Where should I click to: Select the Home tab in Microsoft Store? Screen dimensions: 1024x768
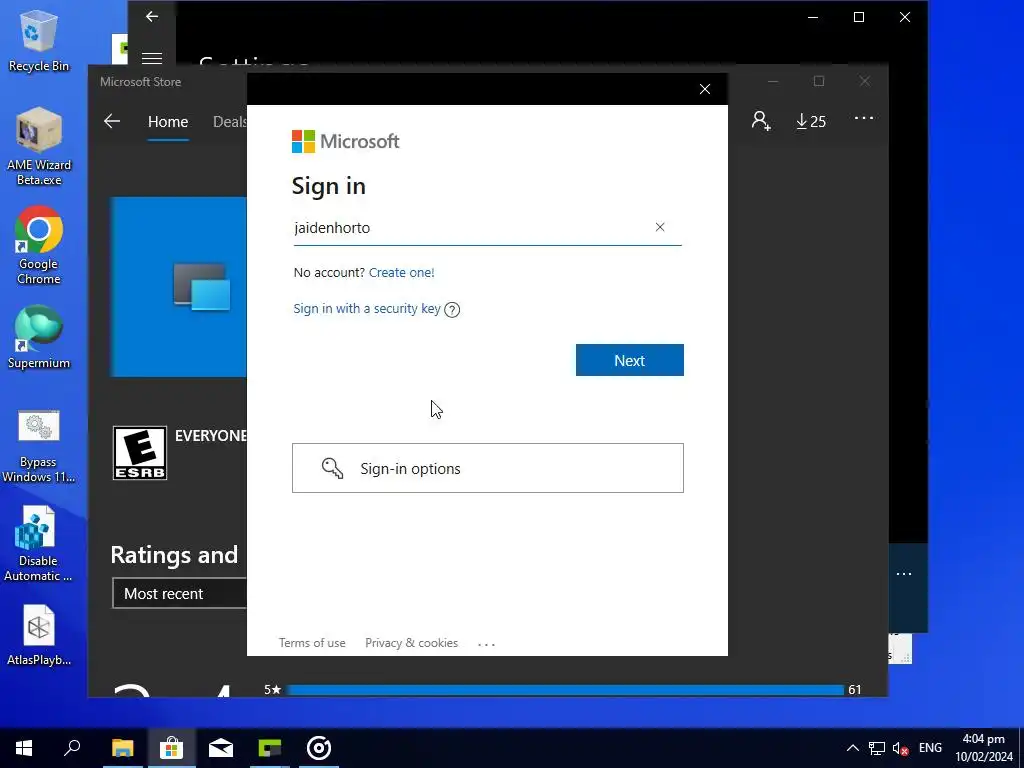tap(168, 122)
